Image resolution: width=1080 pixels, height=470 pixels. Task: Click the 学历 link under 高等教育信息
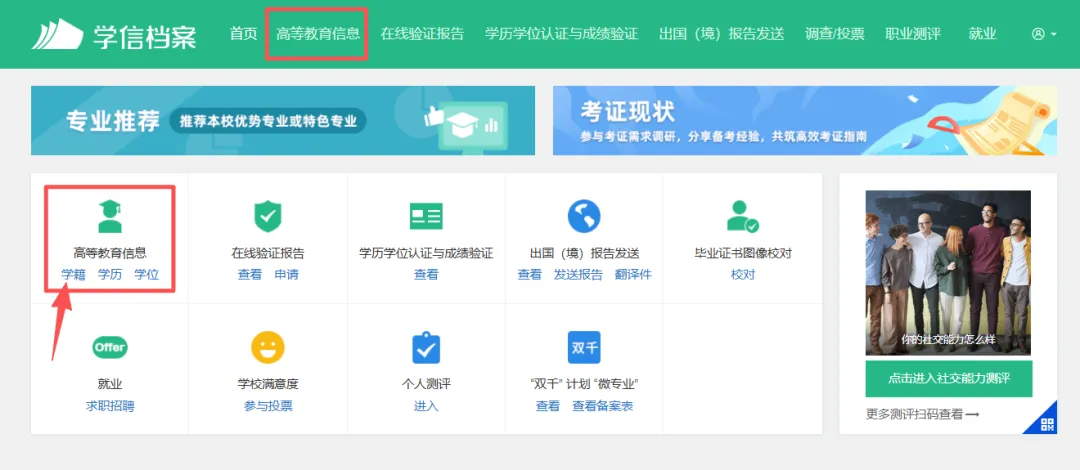click(110, 274)
